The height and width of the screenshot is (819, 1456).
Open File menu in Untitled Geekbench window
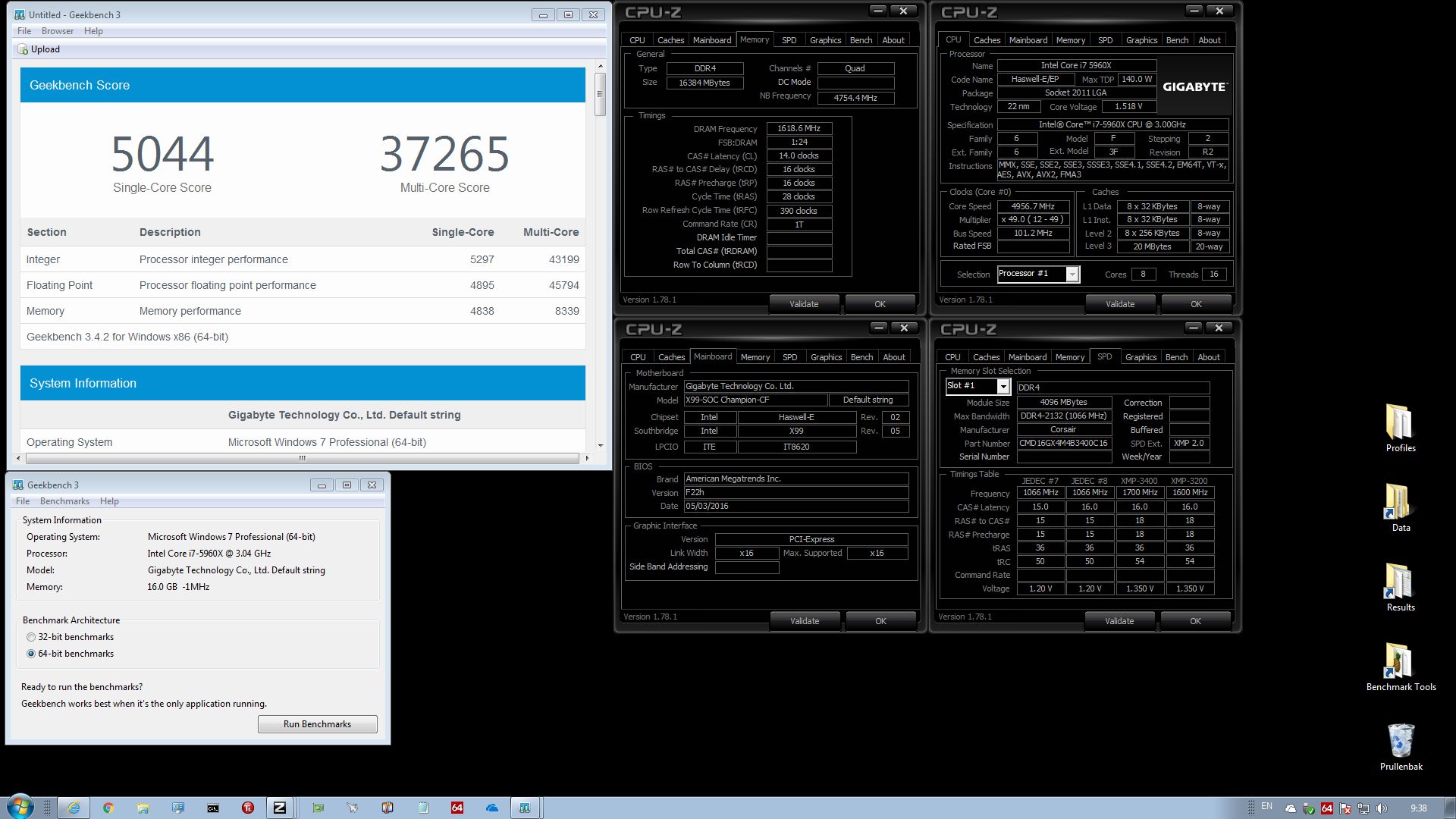[x=24, y=31]
